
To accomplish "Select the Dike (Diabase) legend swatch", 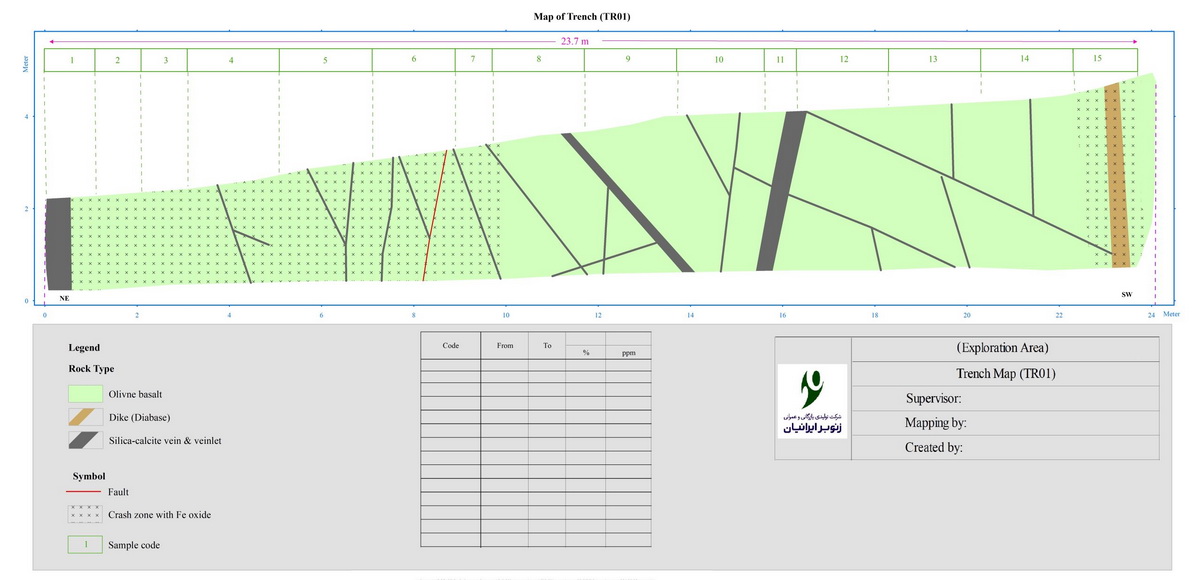I will click(x=84, y=417).
